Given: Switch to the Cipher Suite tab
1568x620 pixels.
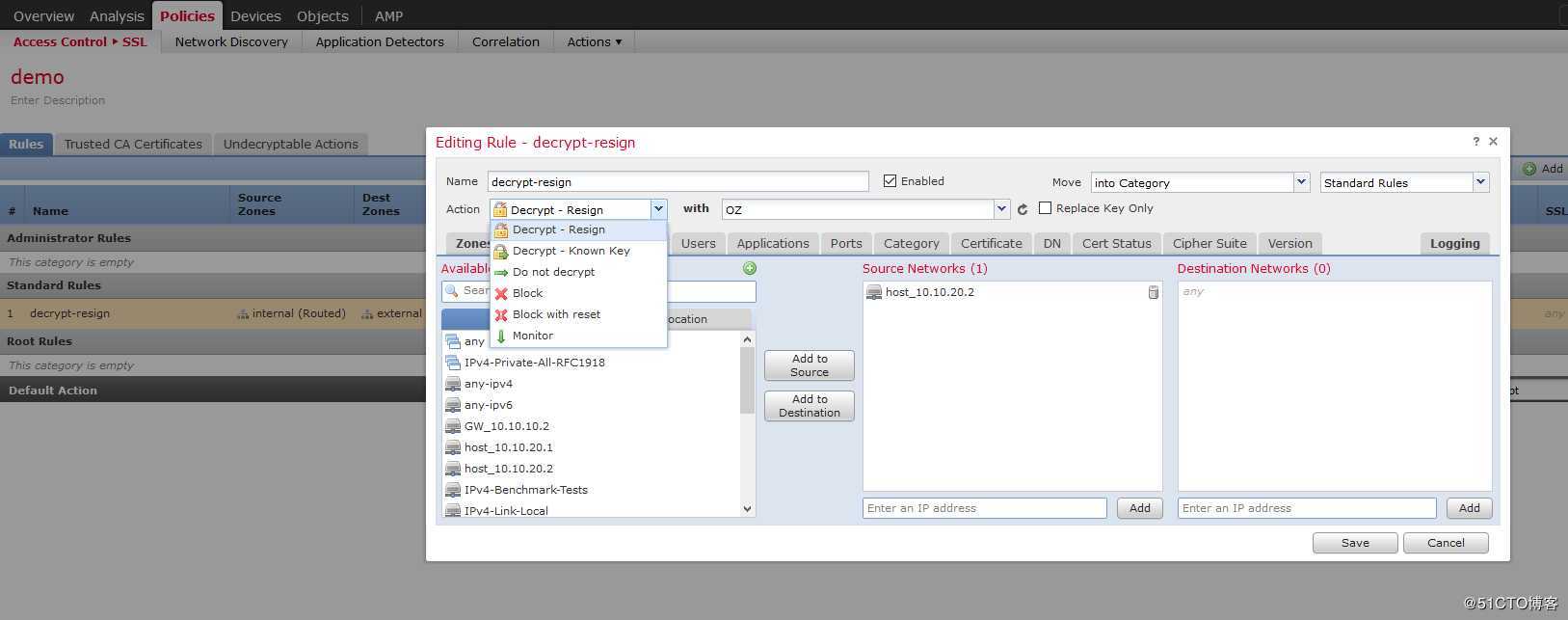Looking at the screenshot, I should click(x=1209, y=243).
